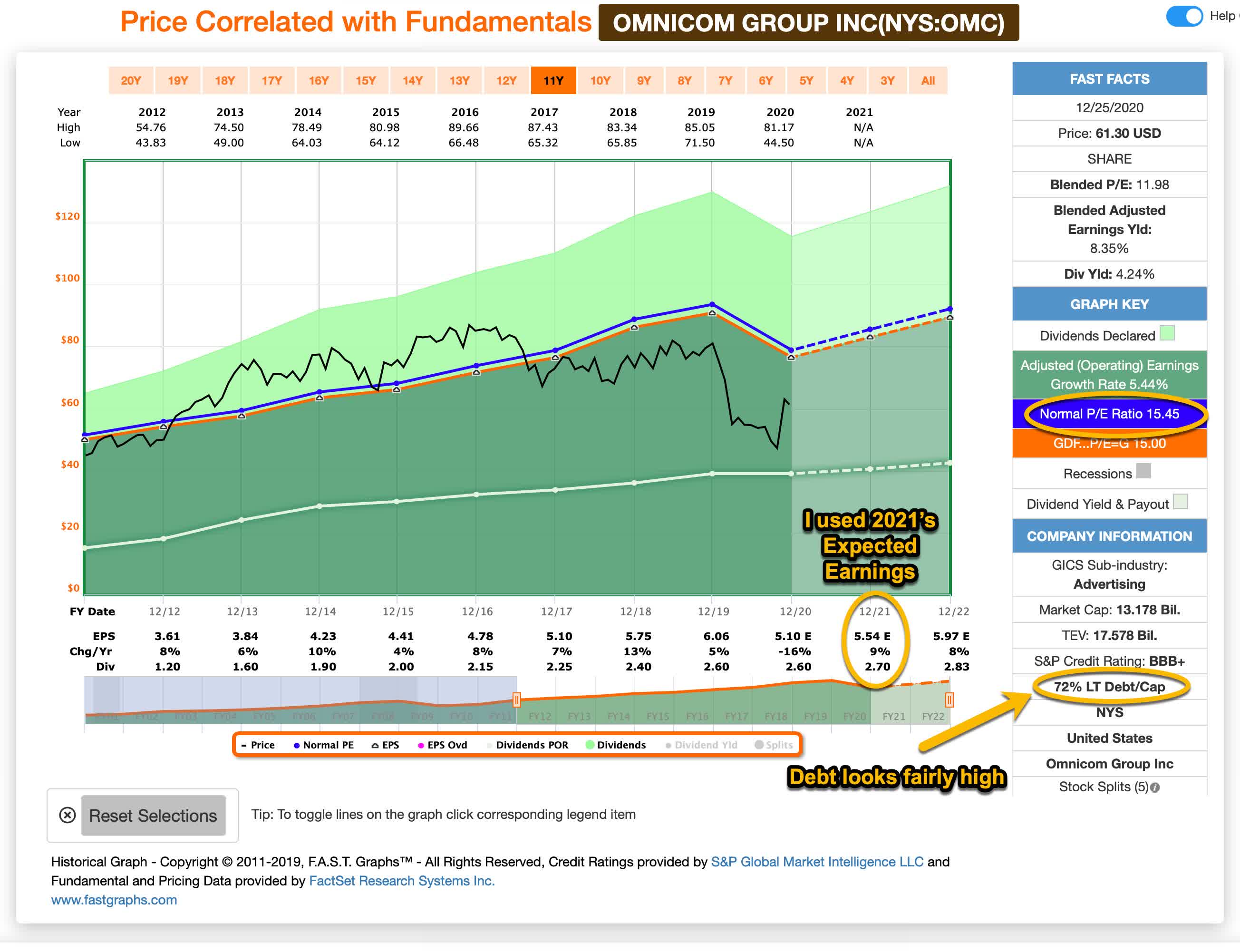Enable Splits legend item
This screenshot has height=952, width=1240.
click(774, 745)
